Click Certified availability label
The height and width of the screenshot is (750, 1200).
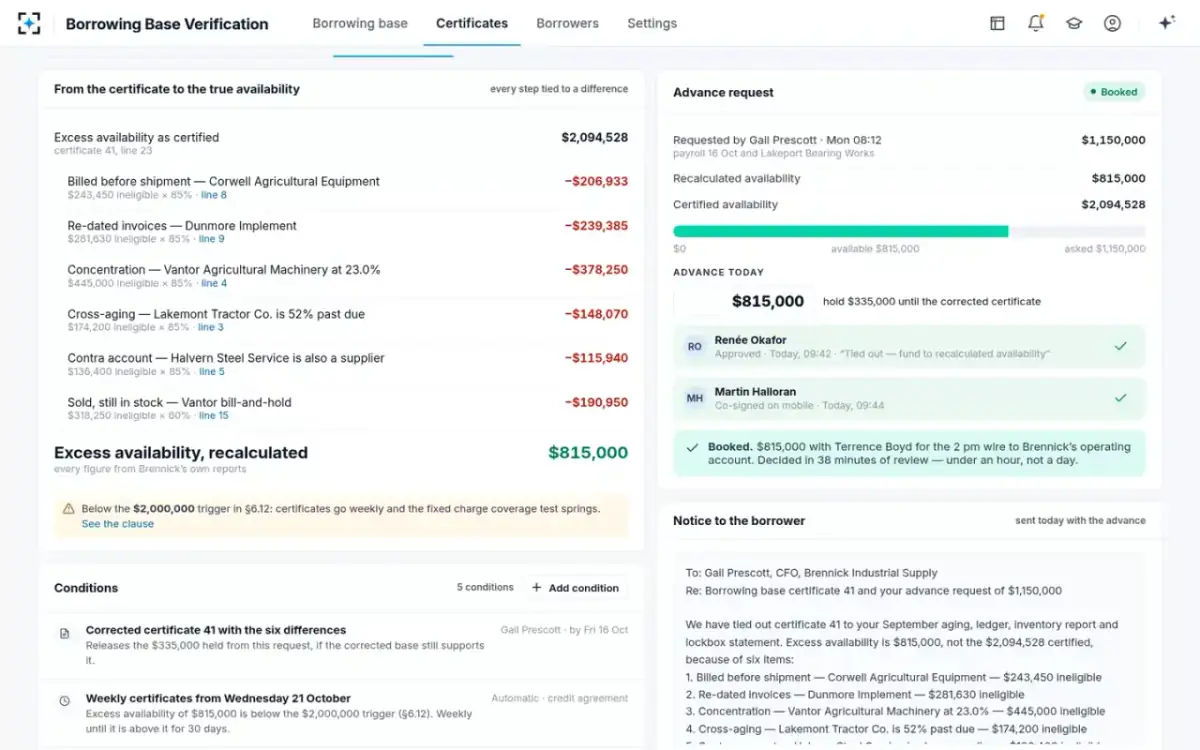[x=725, y=204]
